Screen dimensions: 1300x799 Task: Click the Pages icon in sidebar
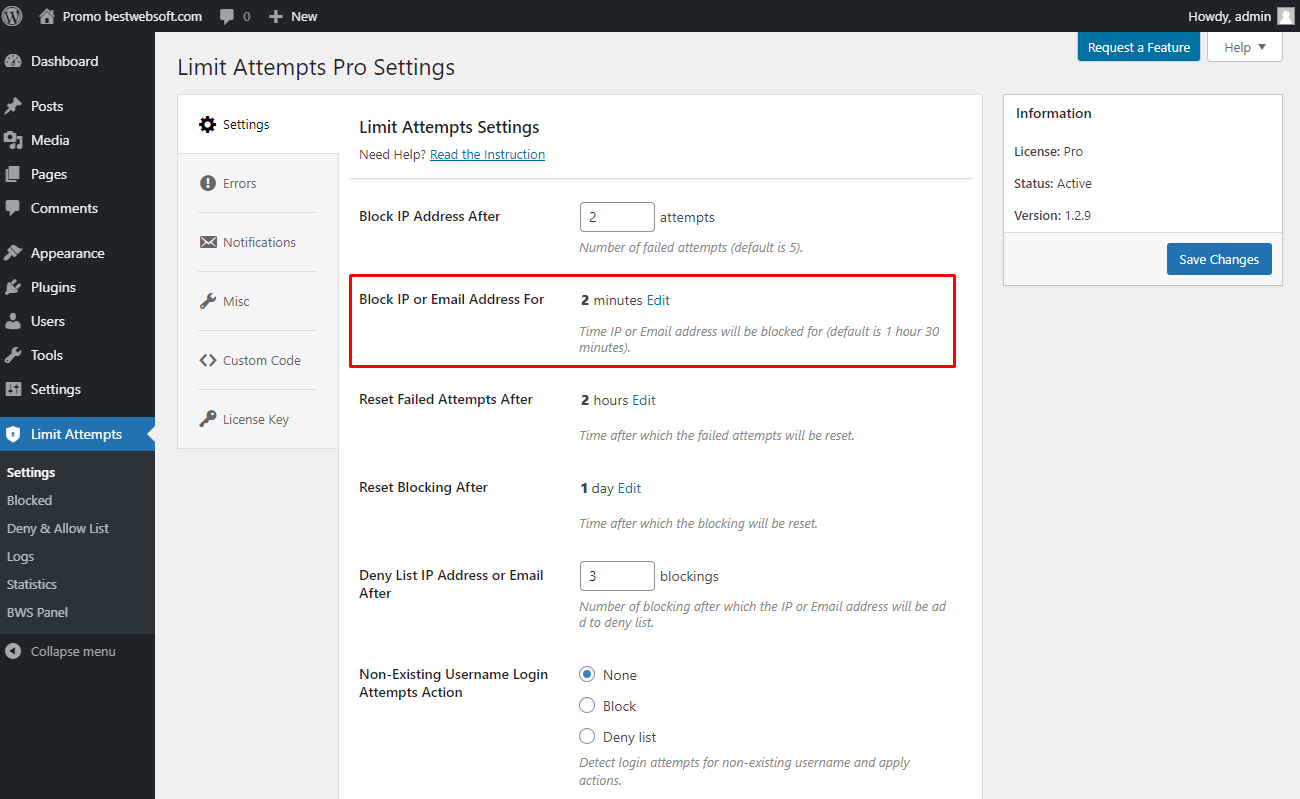13,174
